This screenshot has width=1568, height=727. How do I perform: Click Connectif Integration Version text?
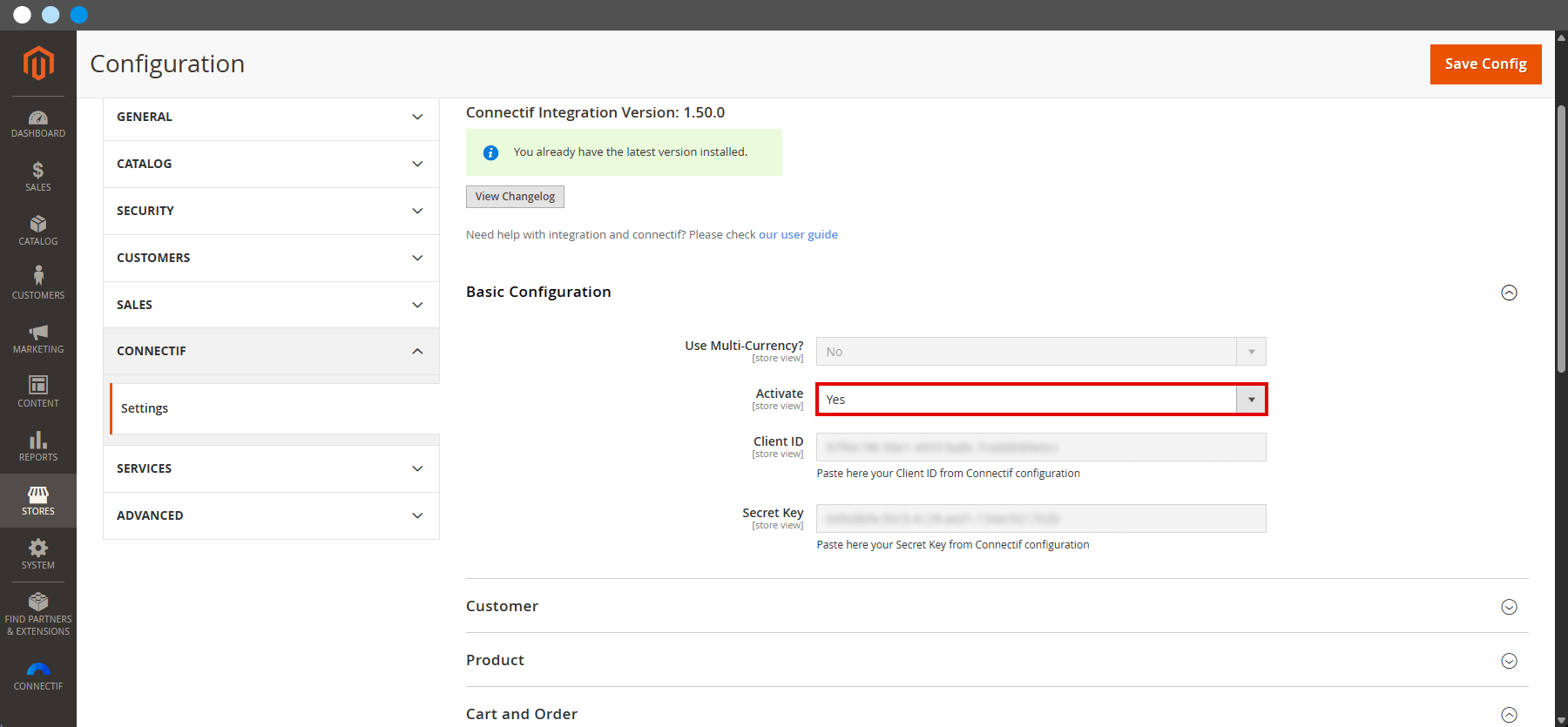click(x=595, y=112)
